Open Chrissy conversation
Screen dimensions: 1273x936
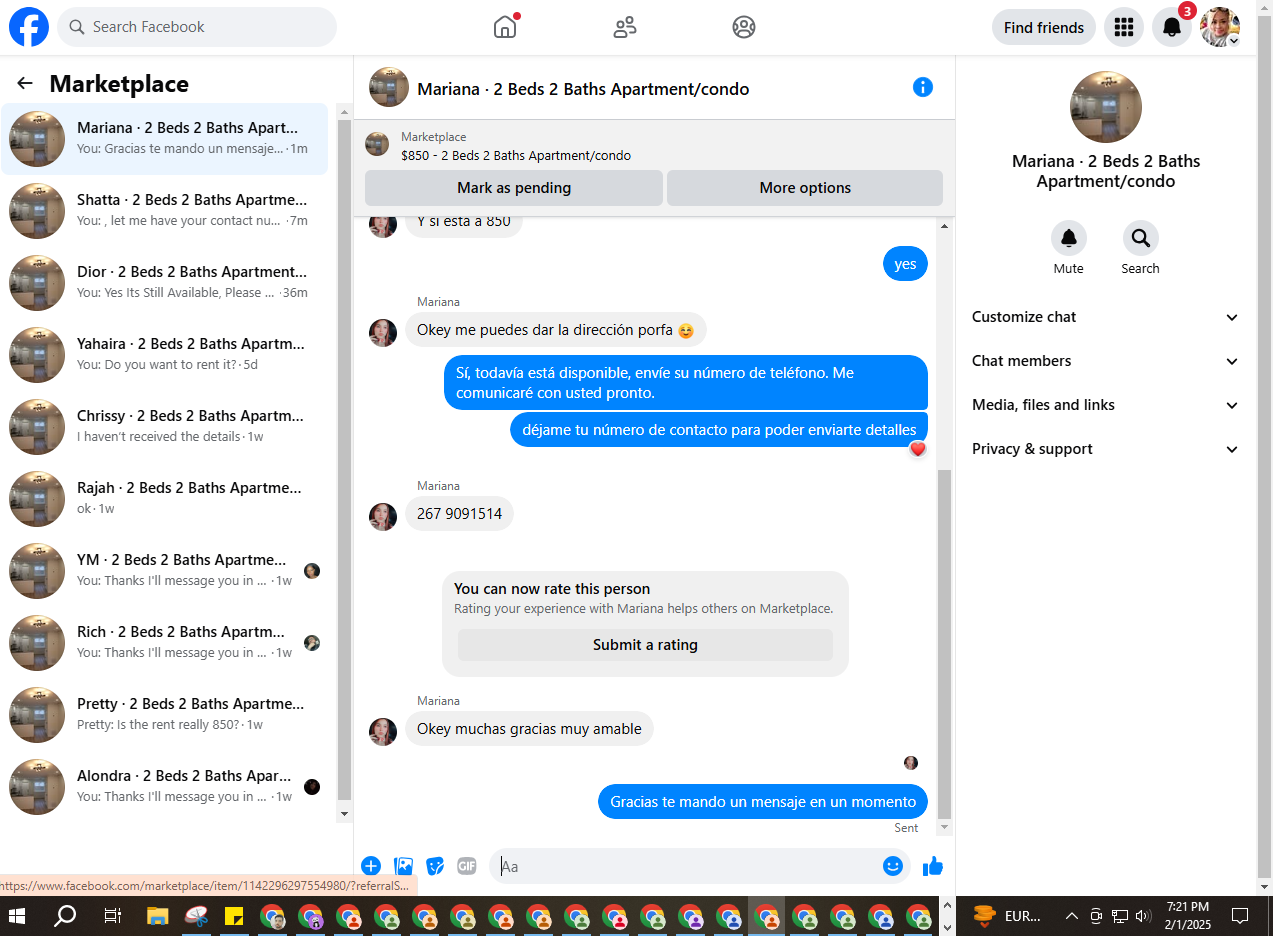165,427
